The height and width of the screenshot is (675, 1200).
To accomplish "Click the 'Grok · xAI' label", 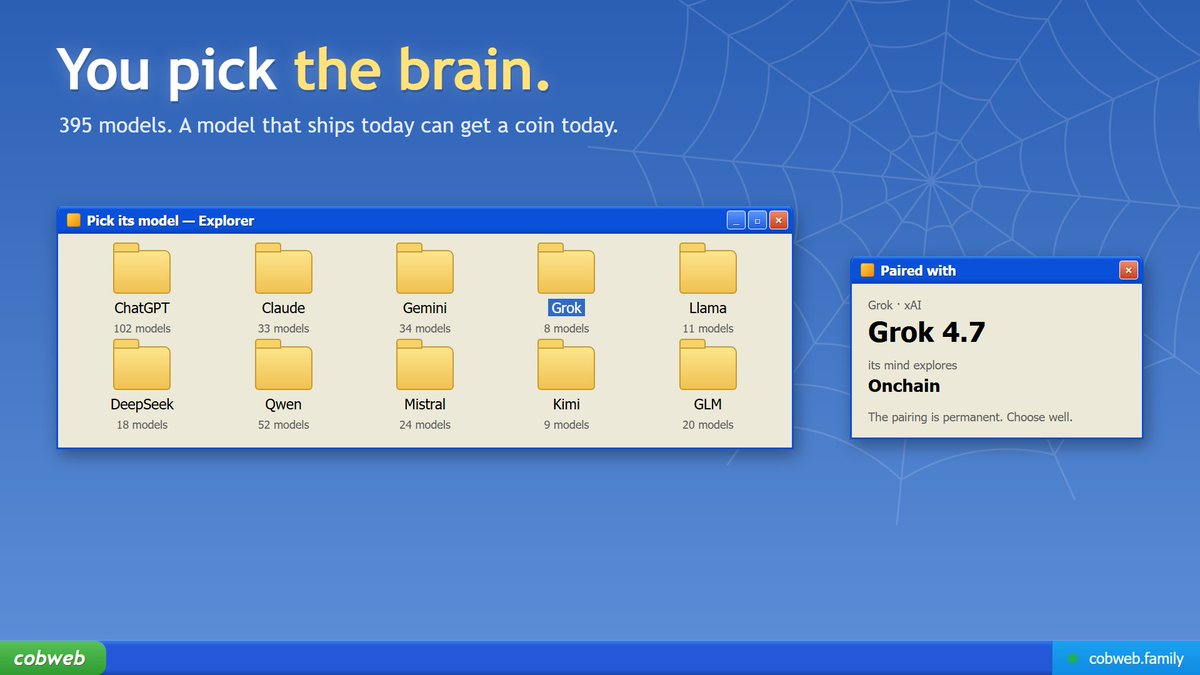I will coord(894,304).
